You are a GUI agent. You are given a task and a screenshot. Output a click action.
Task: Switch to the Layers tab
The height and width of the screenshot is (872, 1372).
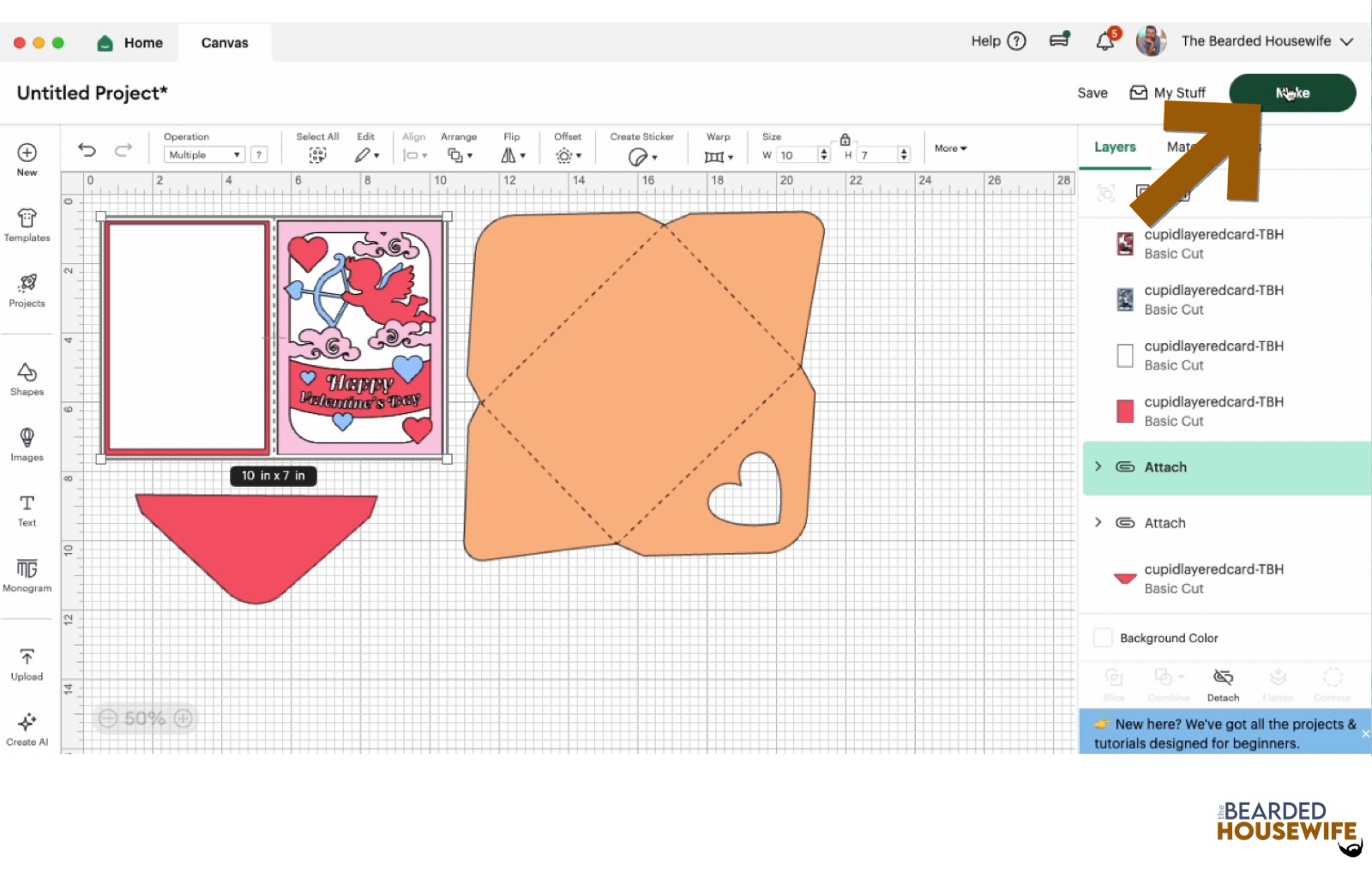[1115, 147]
